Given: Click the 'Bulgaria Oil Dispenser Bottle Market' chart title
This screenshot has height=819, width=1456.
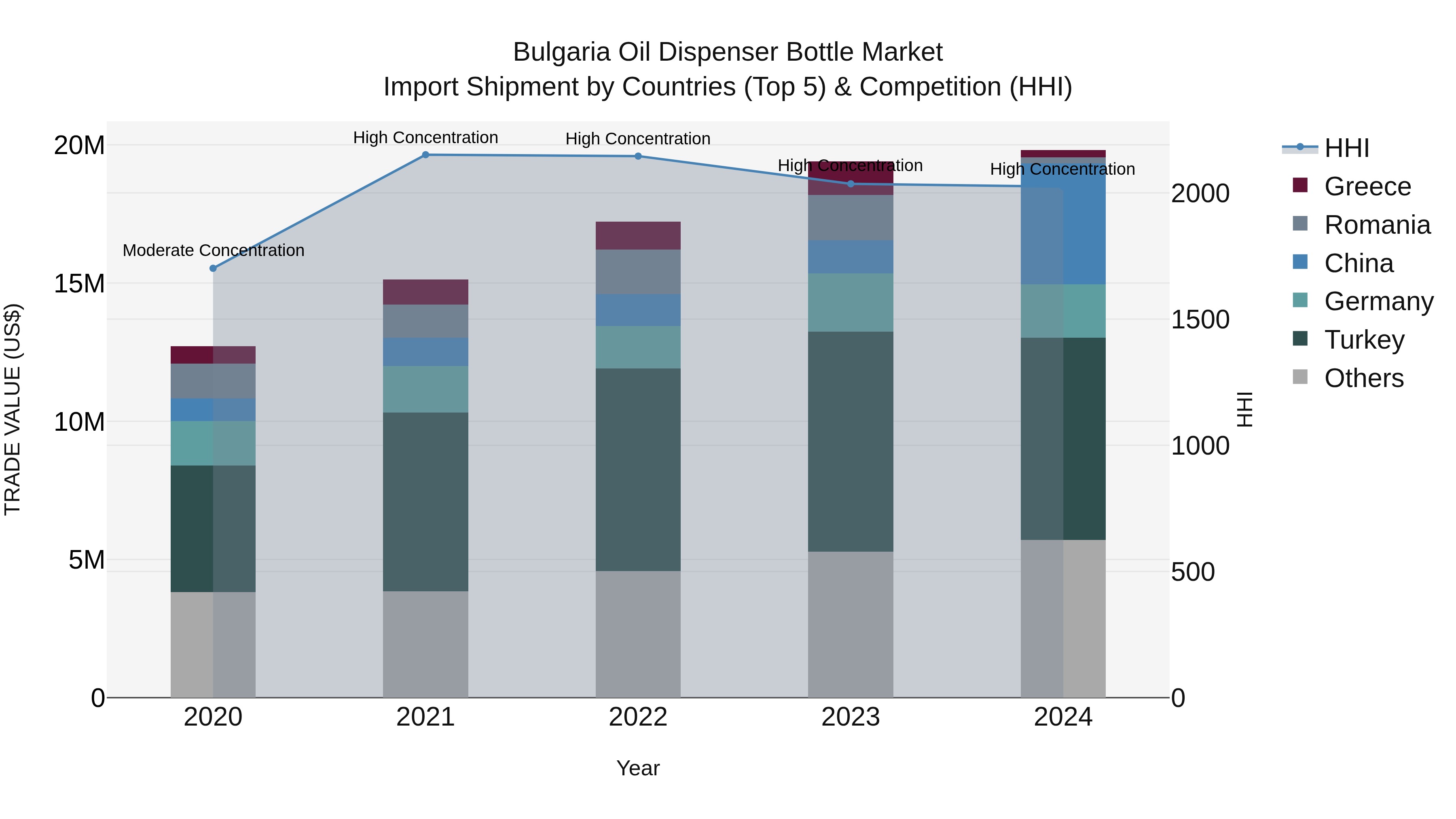Looking at the screenshot, I should [728, 52].
